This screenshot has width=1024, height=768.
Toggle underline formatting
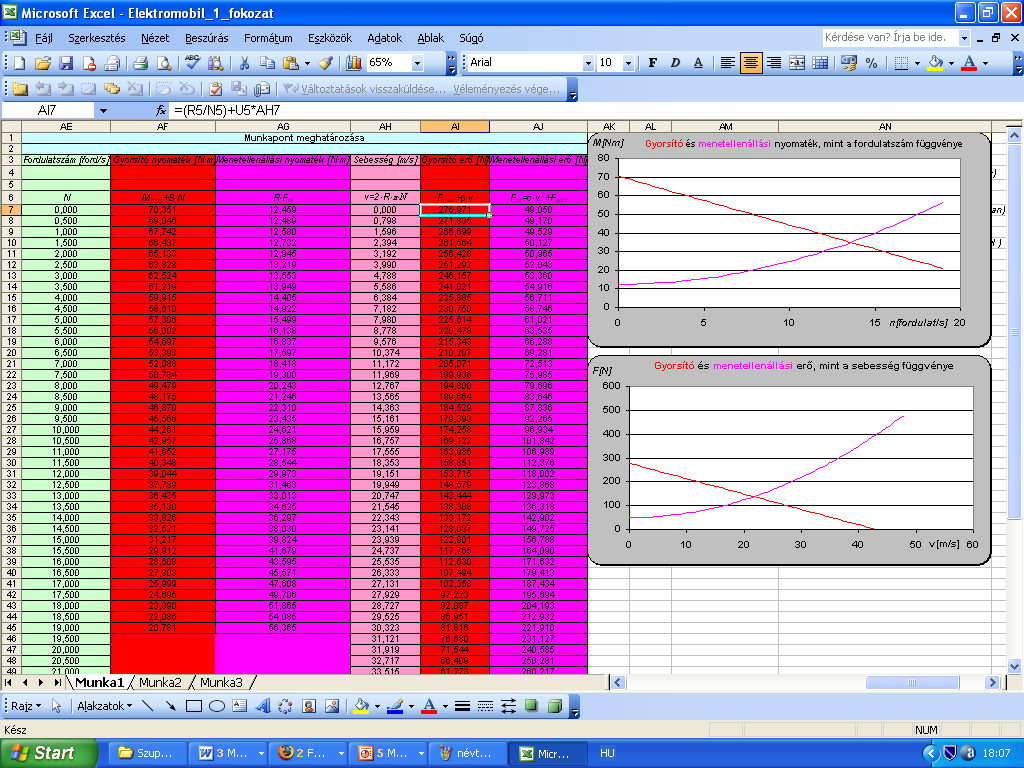(x=698, y=63)
